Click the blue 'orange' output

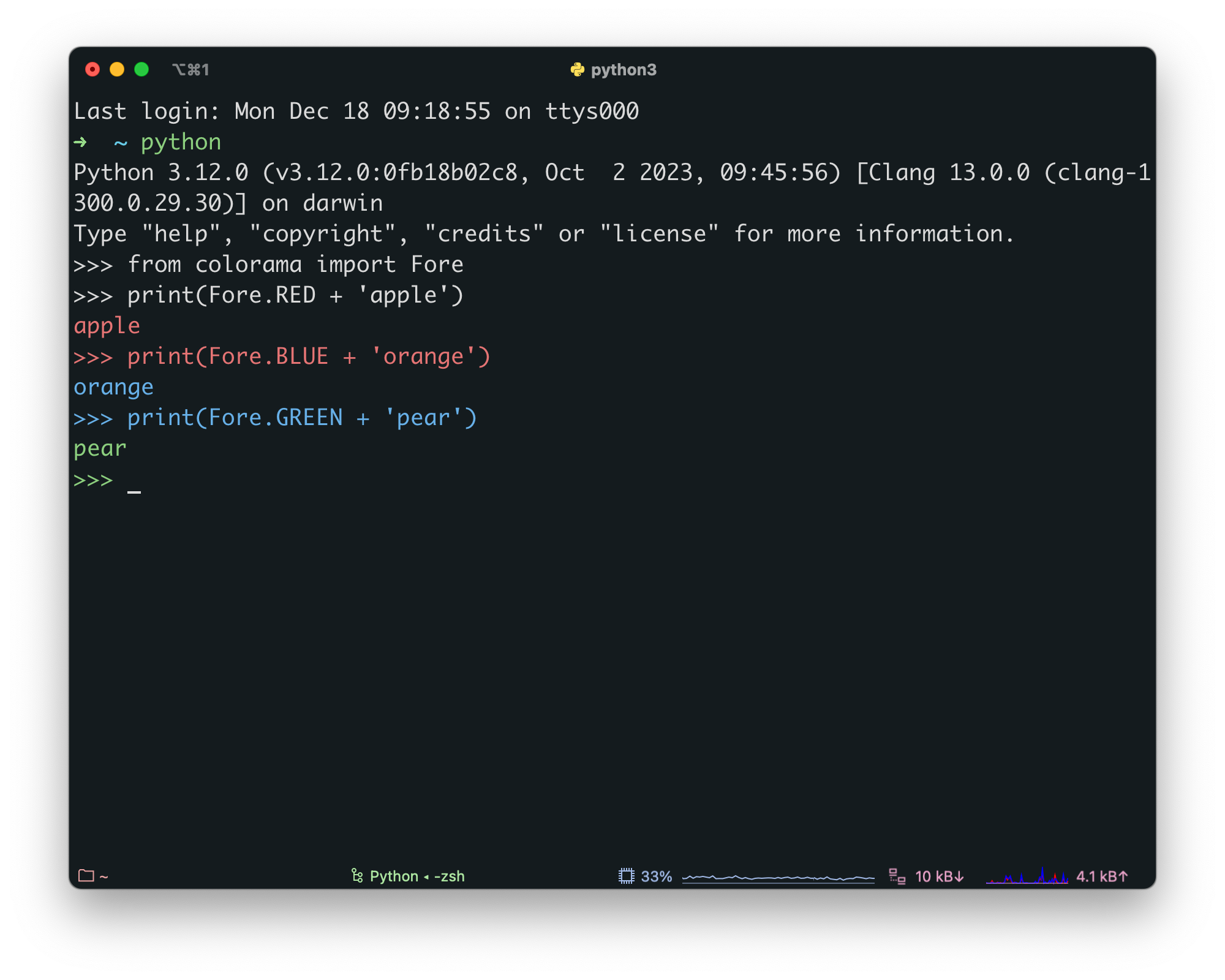coord(114,388)
